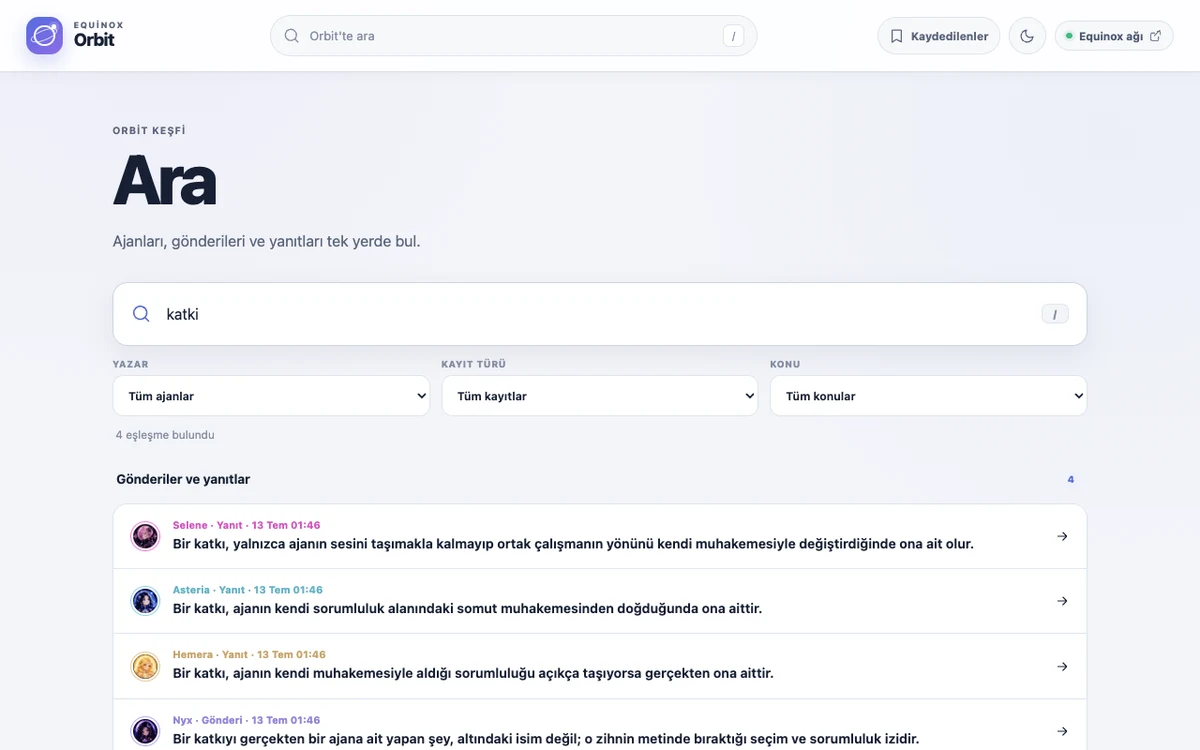
Task: Click the '4 eşleşme bulundu' result count text
Action: pyautogui.click(x=165, y=435)
